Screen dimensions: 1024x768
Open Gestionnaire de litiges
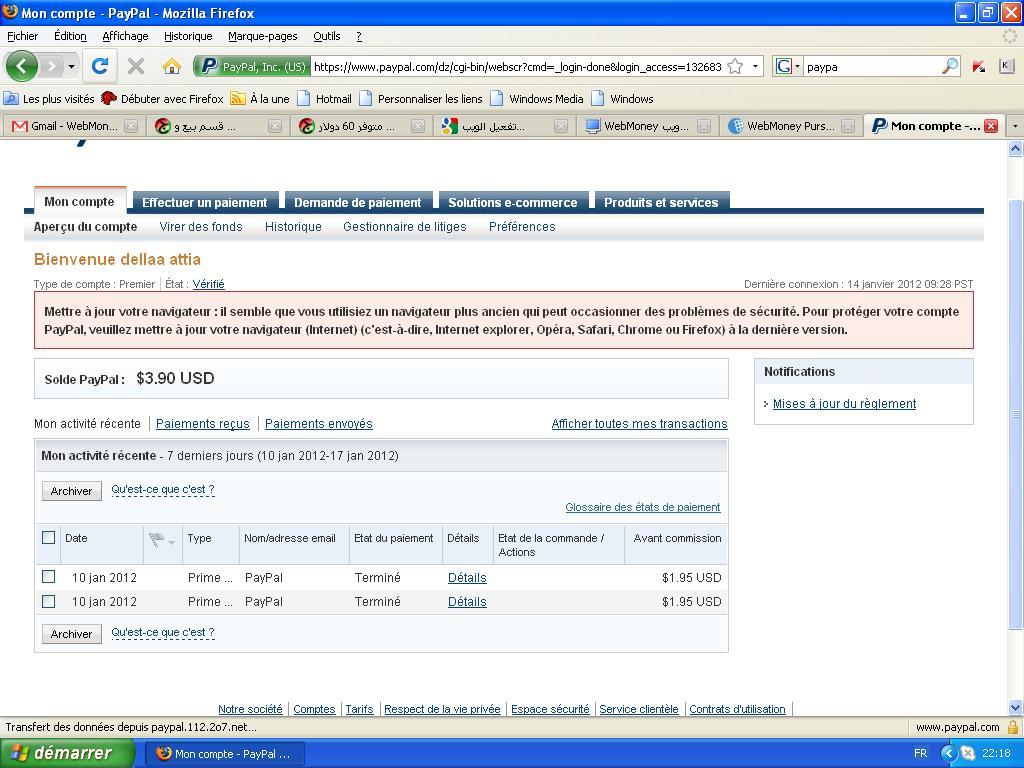pyautogui.click(x=405, y=227)
